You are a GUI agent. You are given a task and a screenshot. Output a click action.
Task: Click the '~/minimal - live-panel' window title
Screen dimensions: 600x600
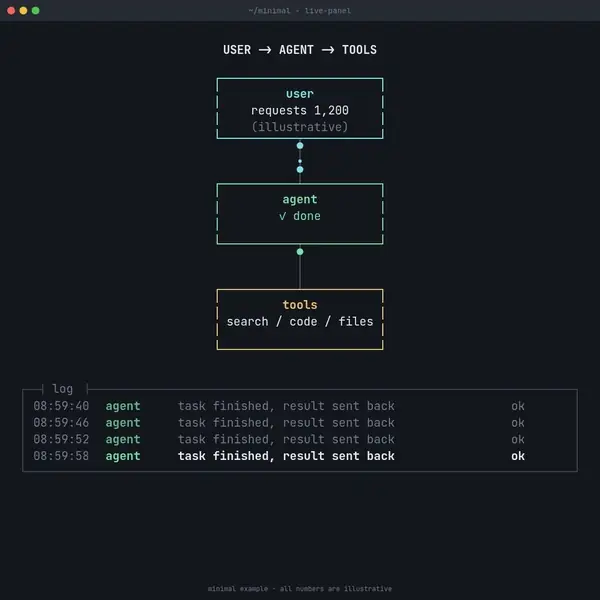coord(300,11)
